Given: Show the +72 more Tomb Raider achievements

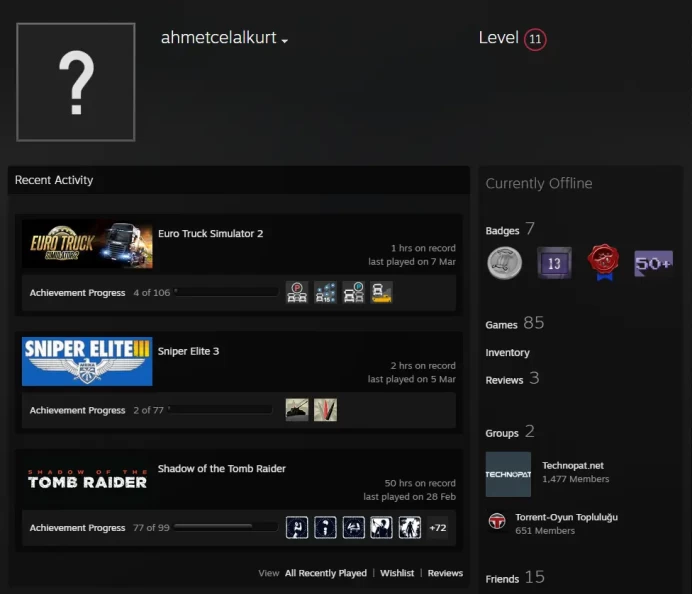Looking at the screenshot, I should coord(437,528).
